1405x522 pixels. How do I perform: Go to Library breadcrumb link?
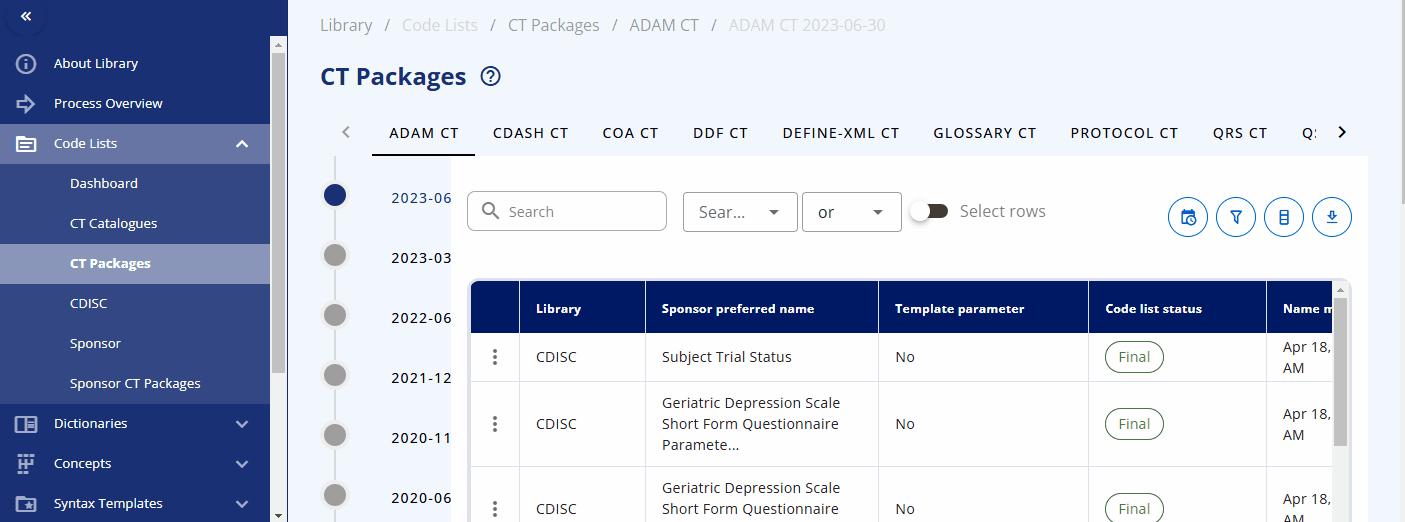[346, 25]
